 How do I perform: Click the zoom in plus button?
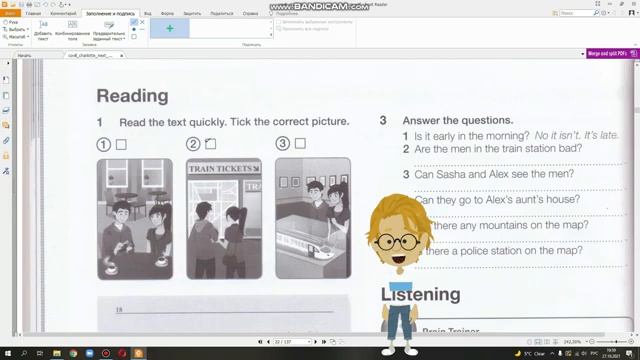click(631, 342)
